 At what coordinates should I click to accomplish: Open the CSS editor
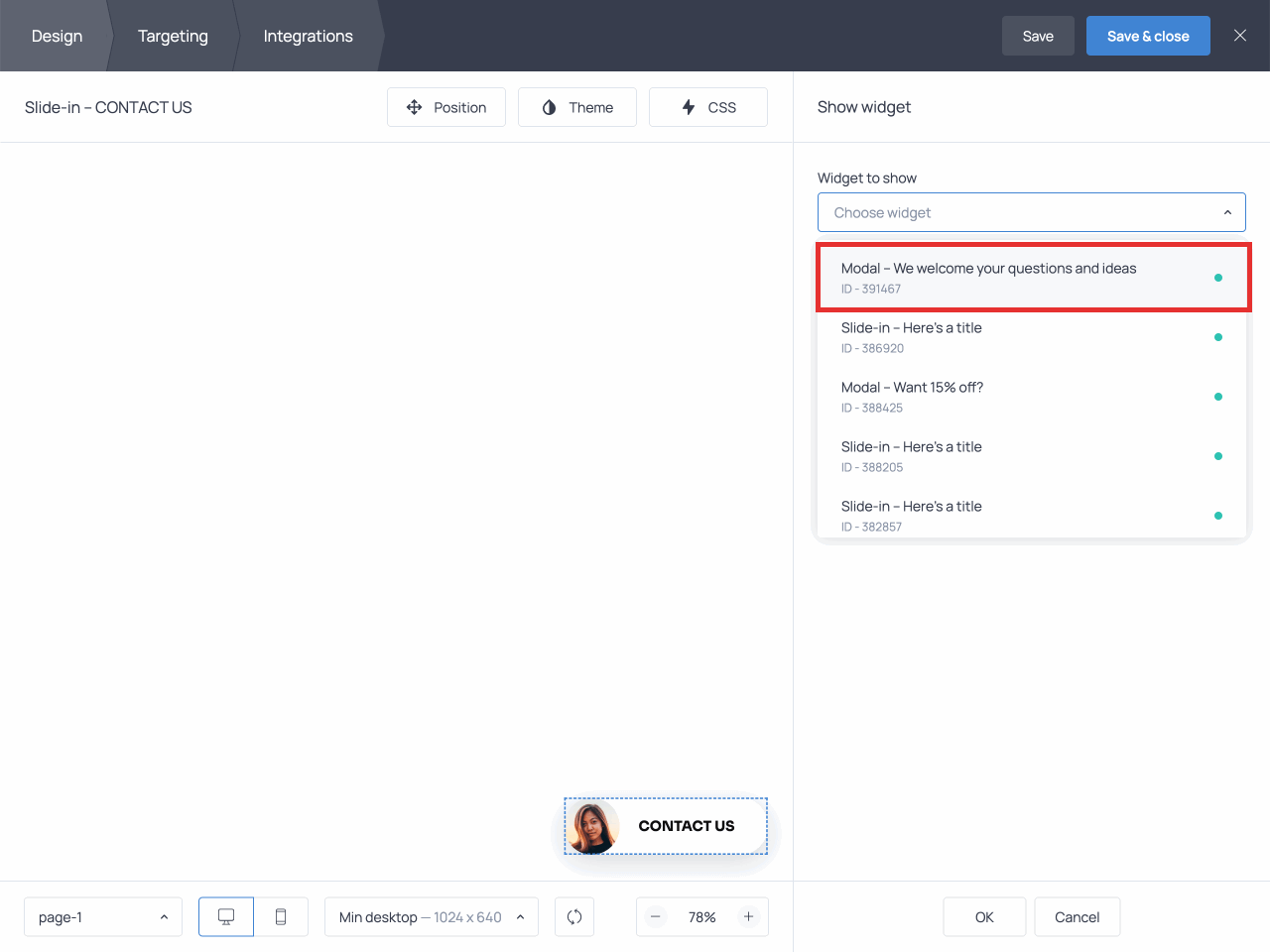pyautogui.click(x=707, y=107)
